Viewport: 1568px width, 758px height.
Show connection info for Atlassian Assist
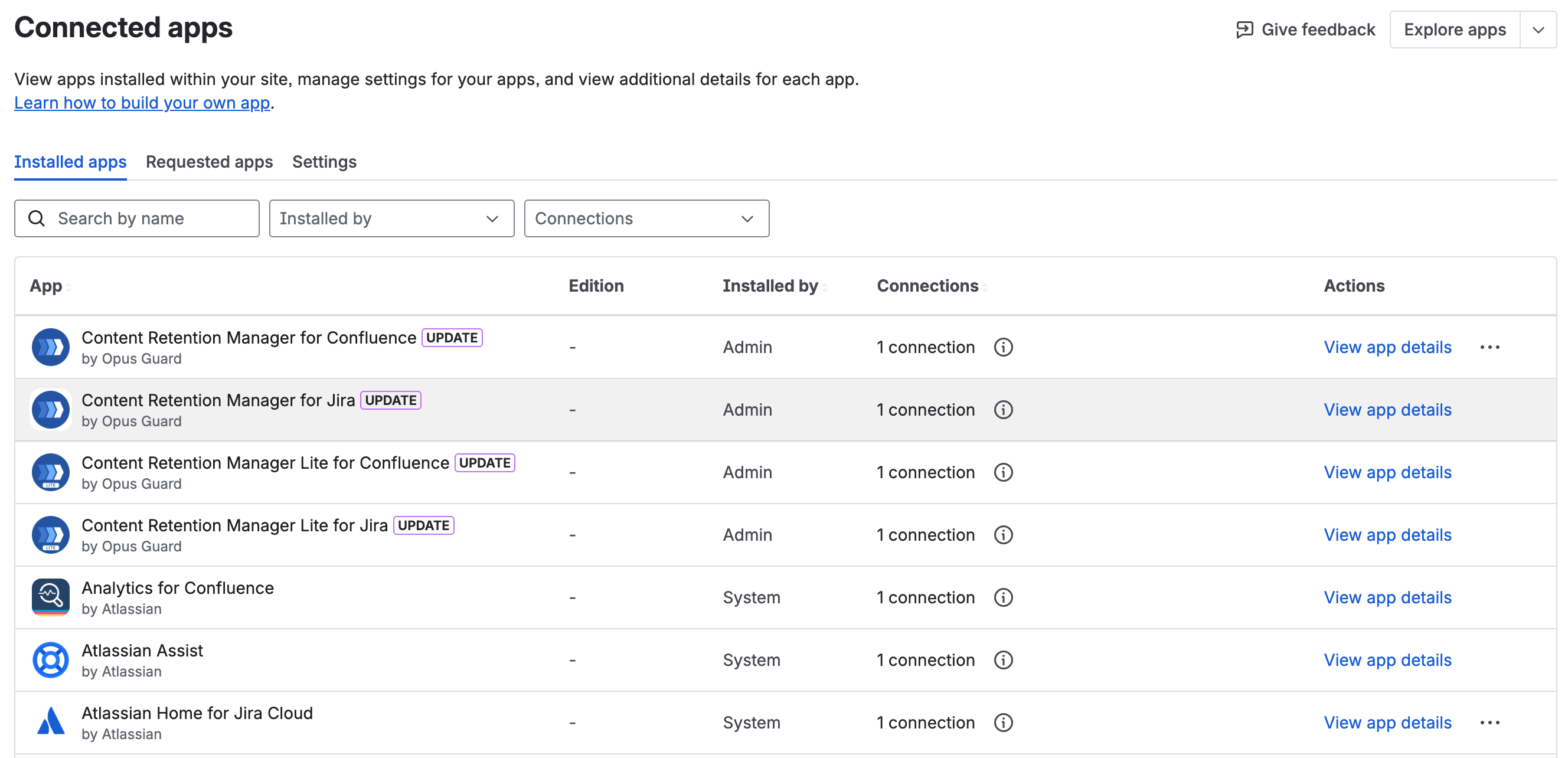point(1003,660)
